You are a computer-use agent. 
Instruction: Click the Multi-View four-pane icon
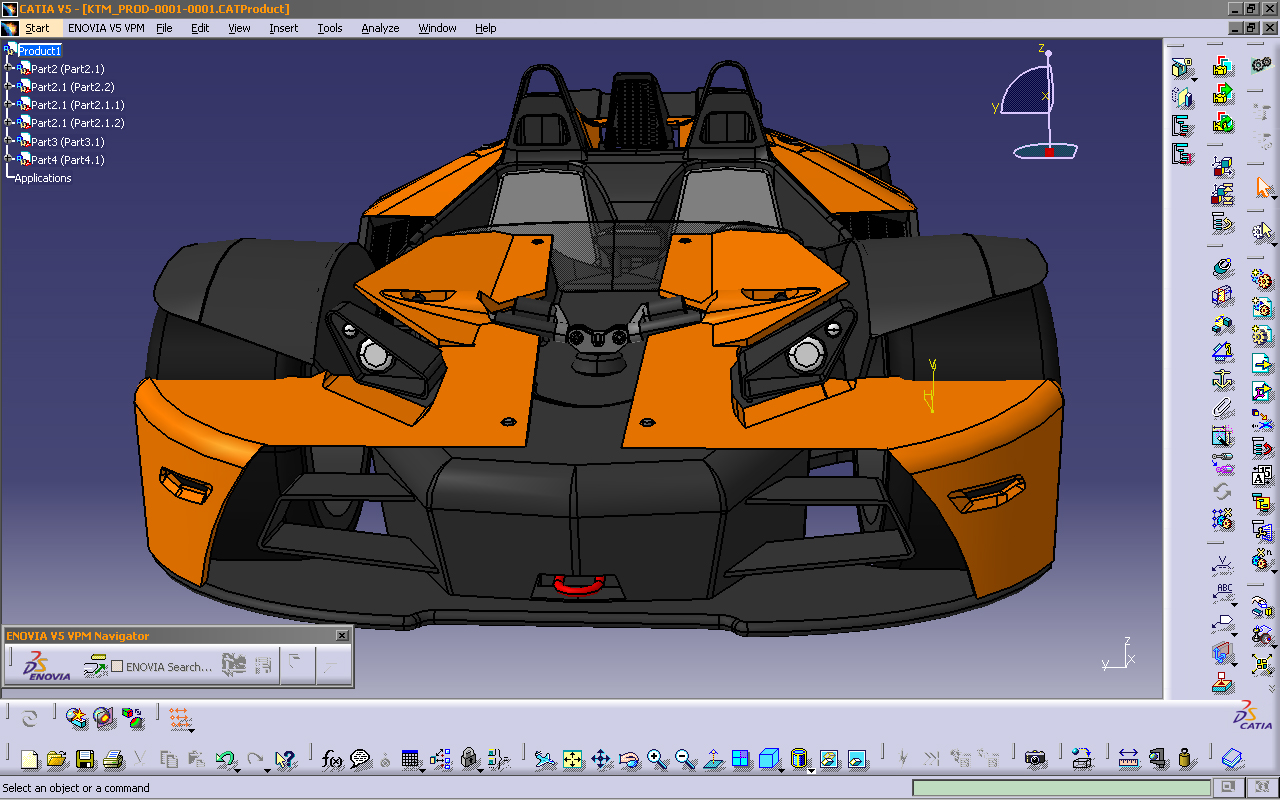pos(741,760)
